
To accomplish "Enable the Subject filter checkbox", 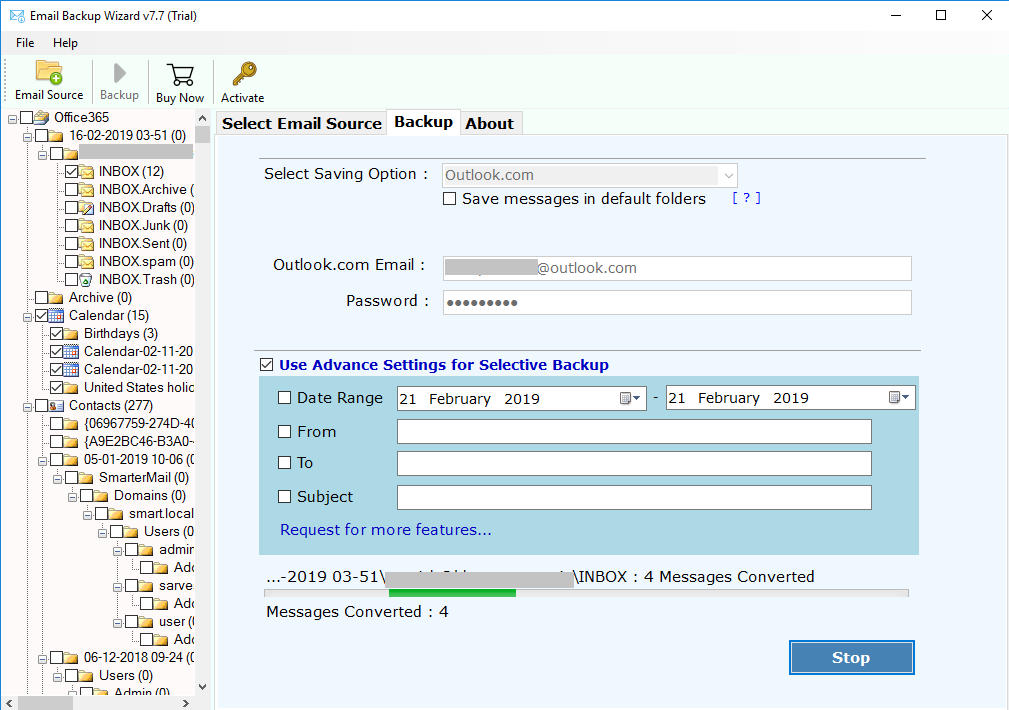I will tap(284, 496).
